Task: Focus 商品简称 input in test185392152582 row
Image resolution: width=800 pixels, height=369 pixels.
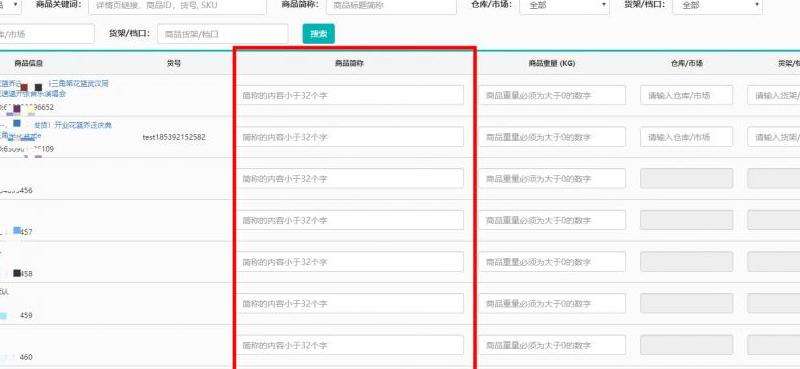Action: (350, 137)
